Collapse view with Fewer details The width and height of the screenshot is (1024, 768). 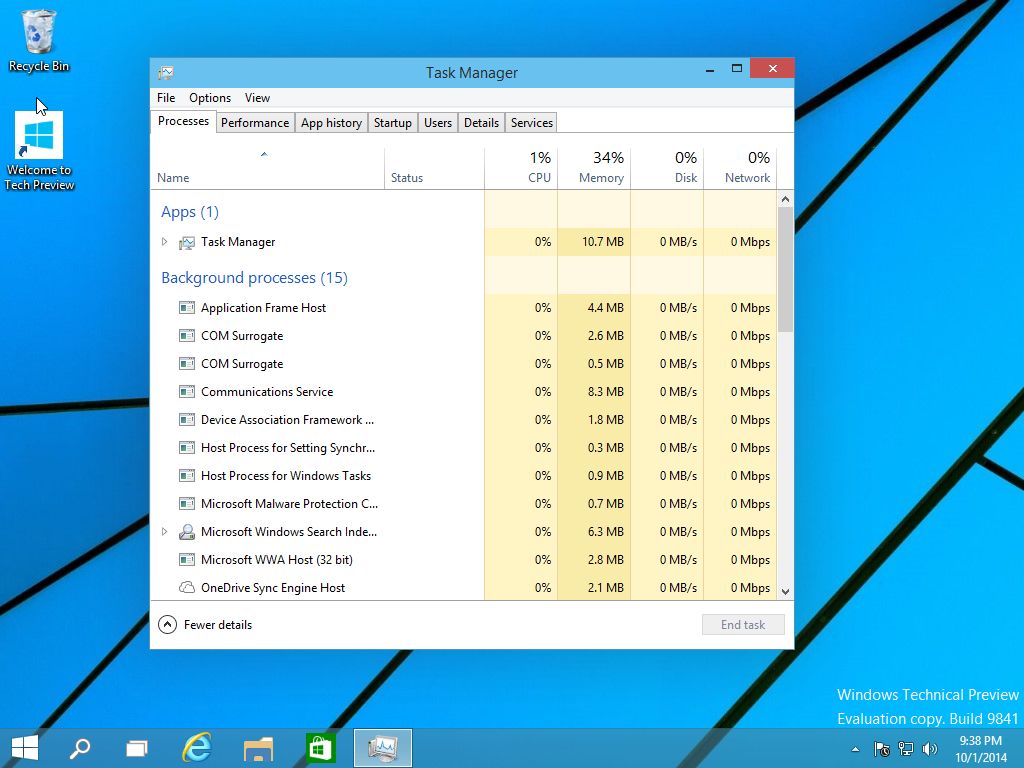[x=205, y=625]
